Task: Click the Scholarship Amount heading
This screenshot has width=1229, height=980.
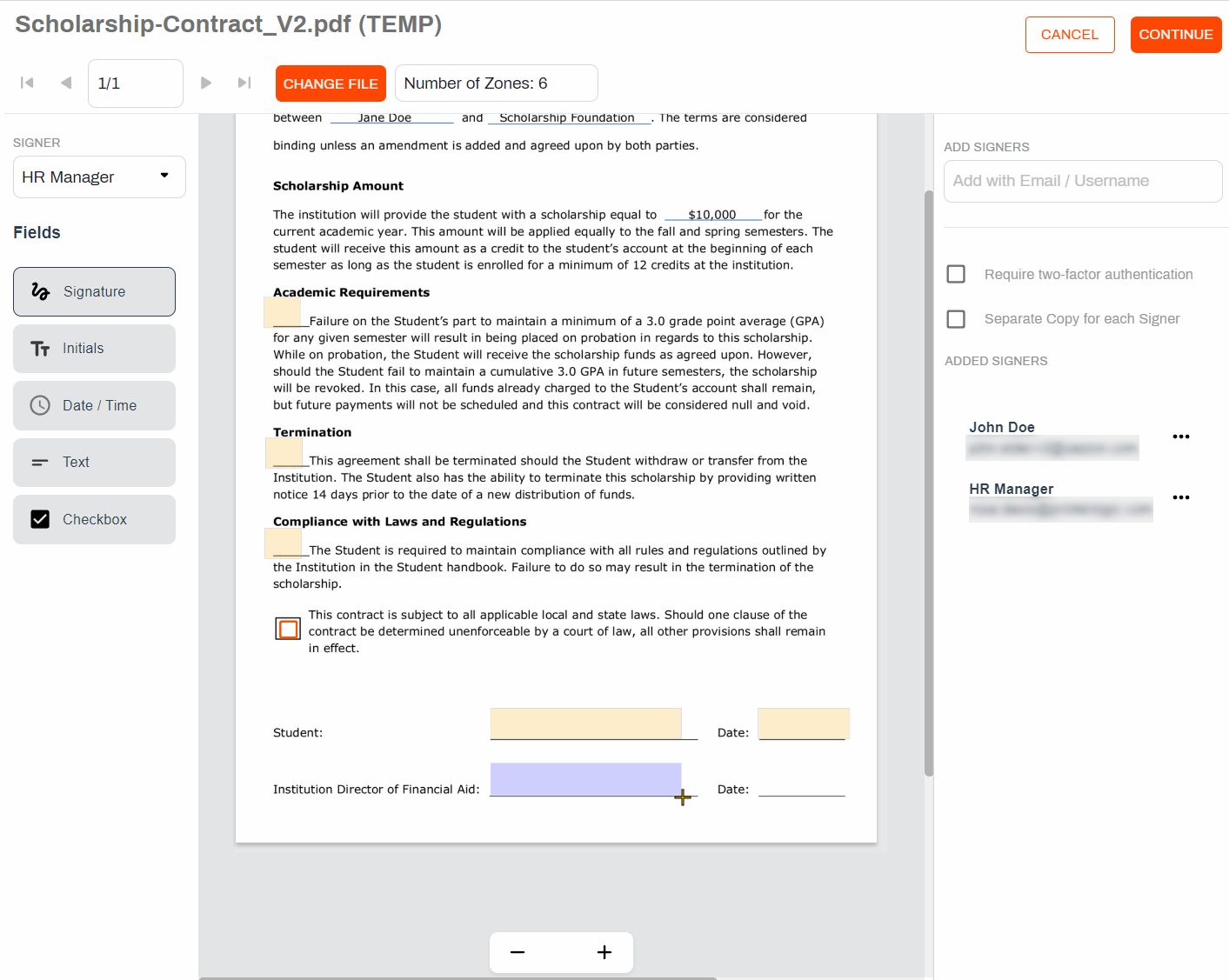Action: [338, 186]
